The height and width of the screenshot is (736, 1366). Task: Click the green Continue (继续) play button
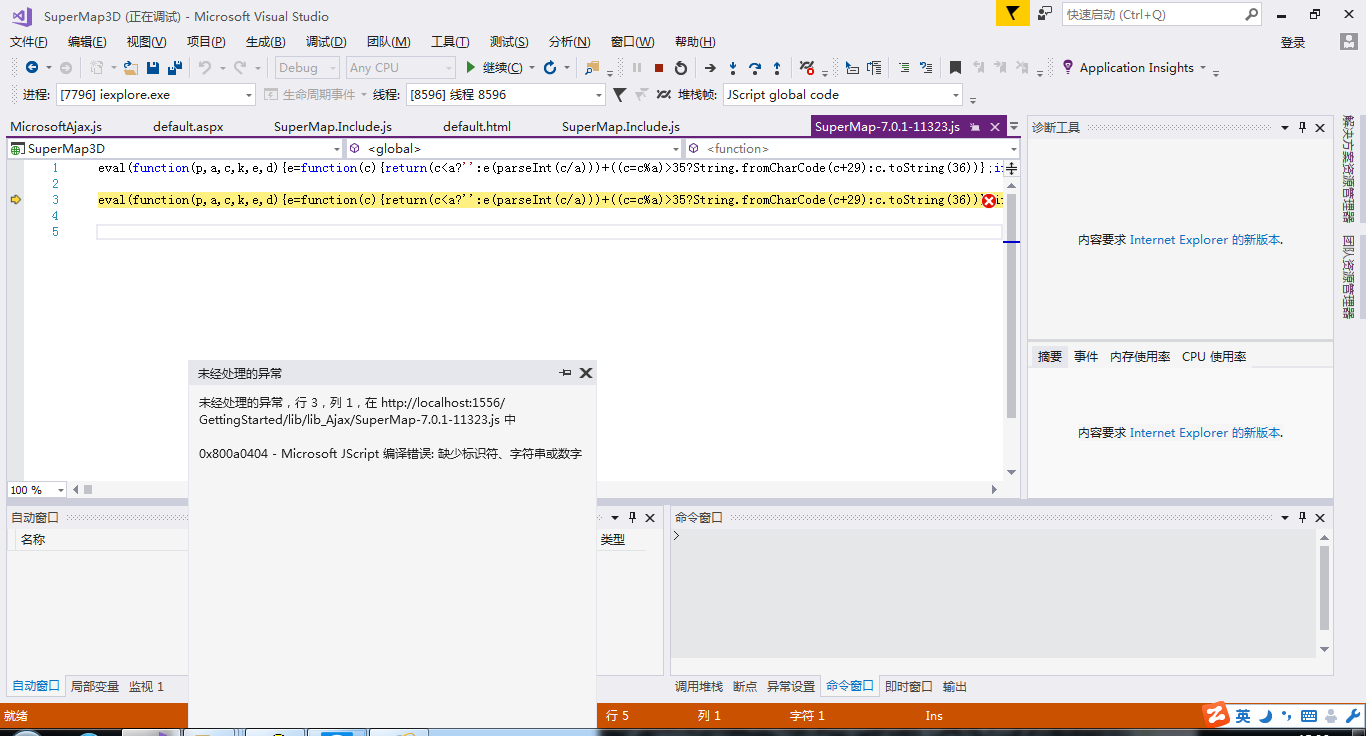click(x=470, y=68)
